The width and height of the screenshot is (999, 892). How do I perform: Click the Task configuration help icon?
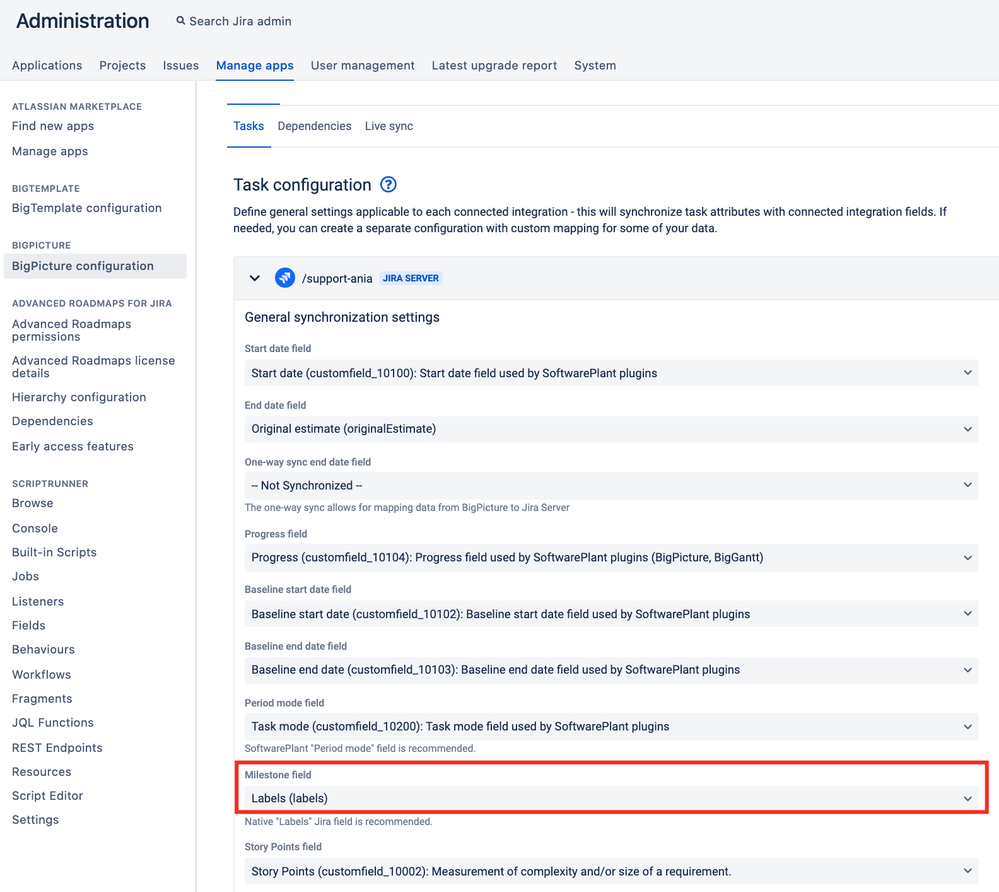[x=388, y=185]
